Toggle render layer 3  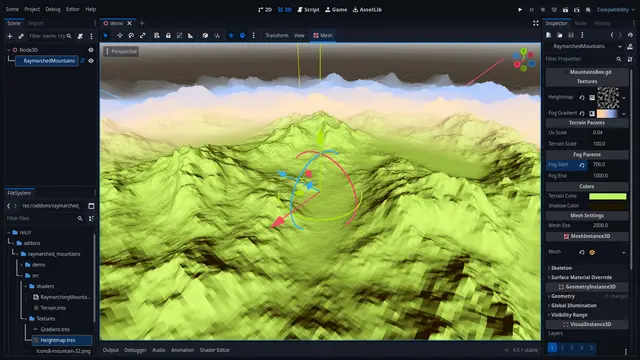click(572, 347)
